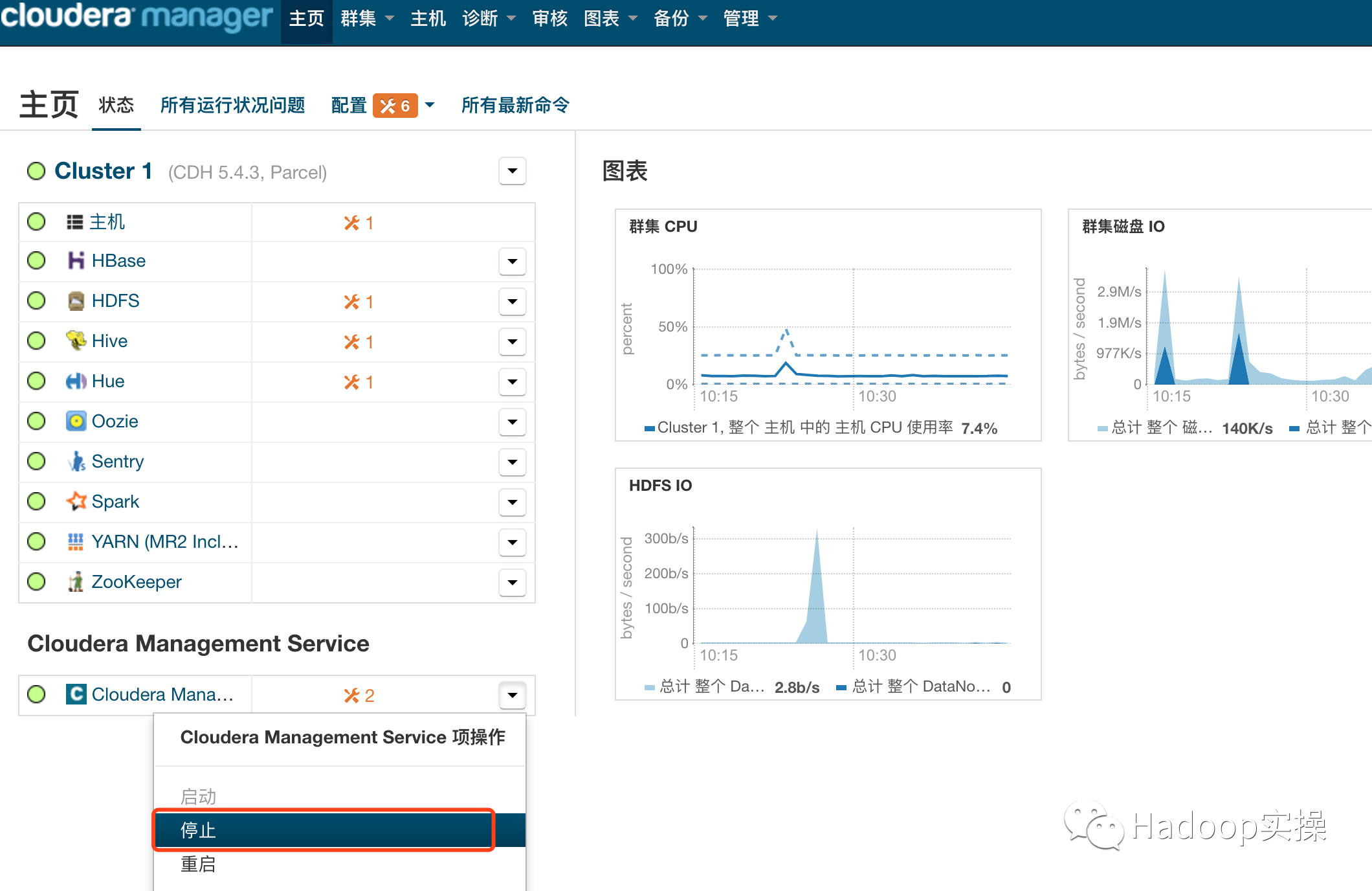Click Oozie green health status indicator
This screenshot has width=1372, height=891.
tap(36, 421)
